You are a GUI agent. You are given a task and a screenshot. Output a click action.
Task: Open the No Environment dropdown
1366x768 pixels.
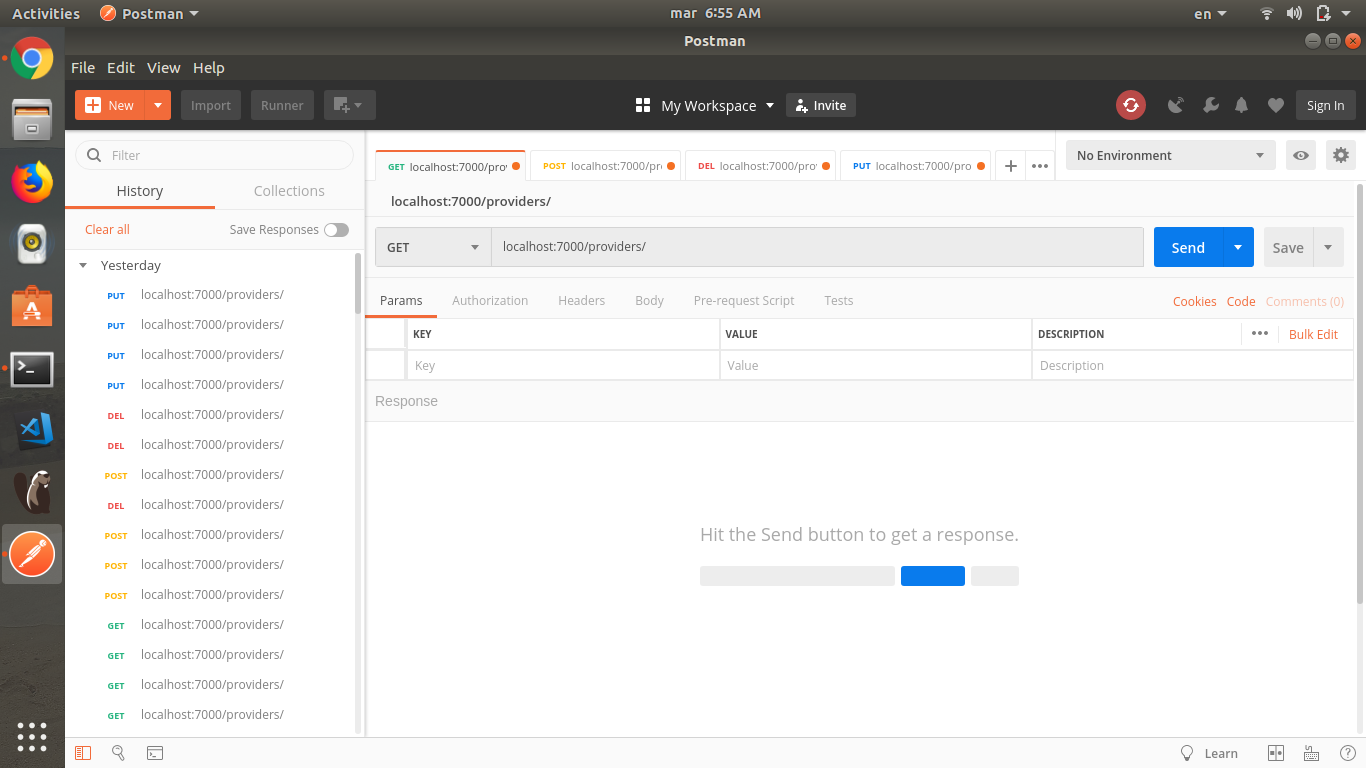pos(1170,155)
